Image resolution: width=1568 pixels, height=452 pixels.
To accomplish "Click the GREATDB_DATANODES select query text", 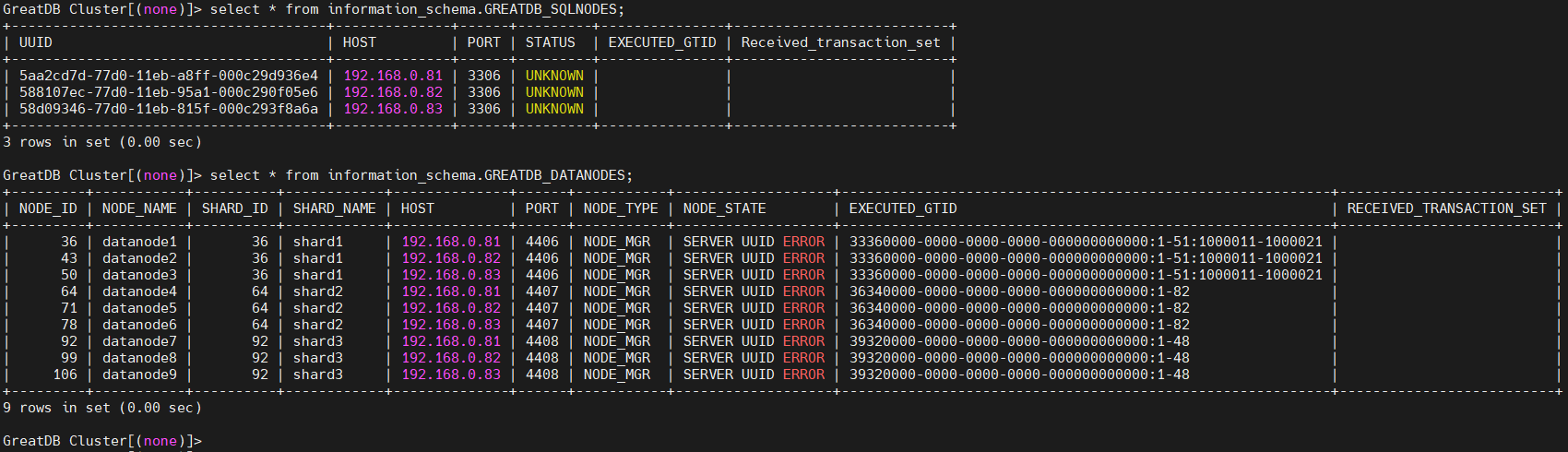I will pyautogui.click(x=422, y=175).
